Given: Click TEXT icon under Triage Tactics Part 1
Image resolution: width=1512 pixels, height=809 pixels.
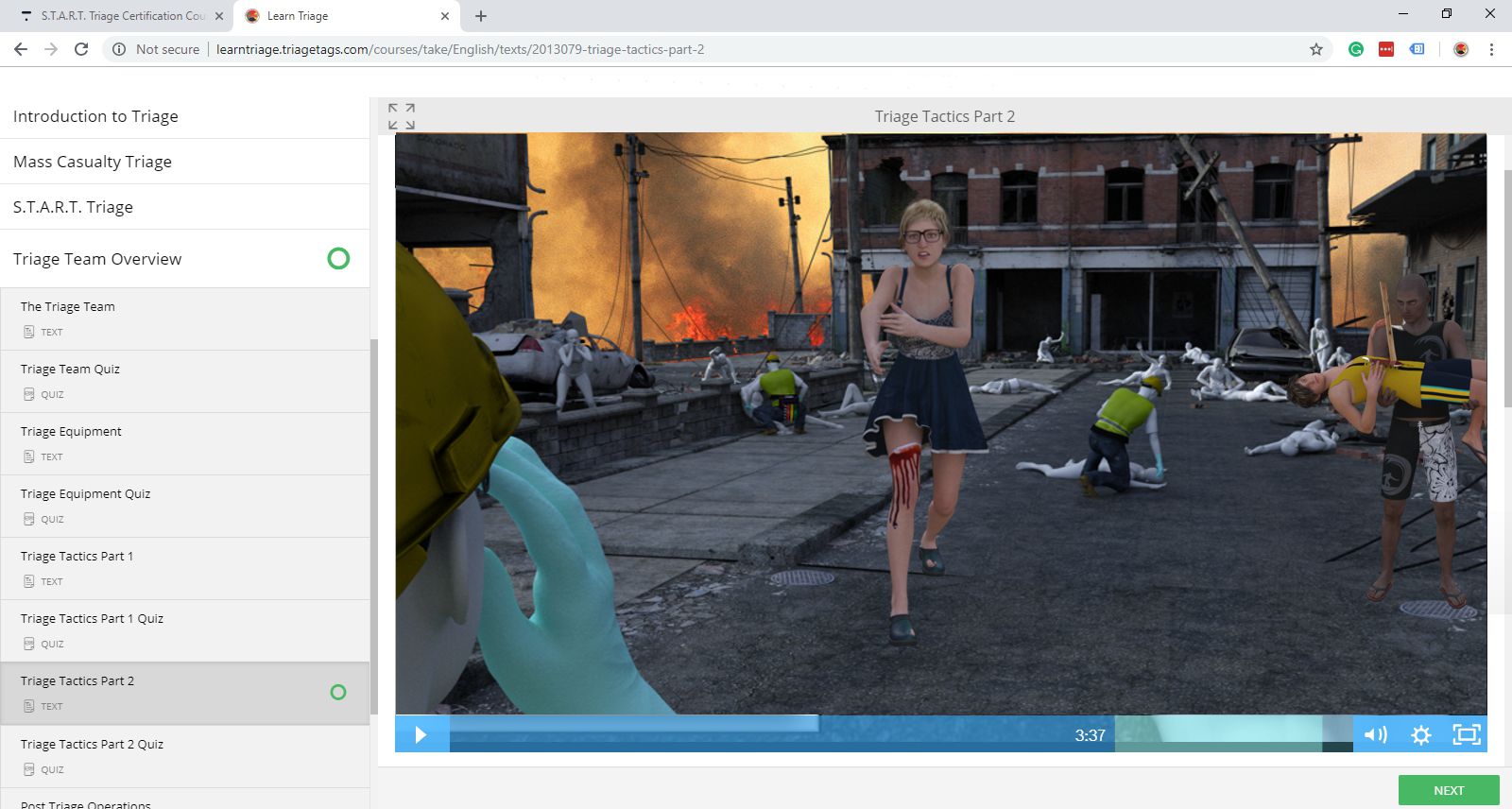Looking at the screenshot, I should (28, 581).
